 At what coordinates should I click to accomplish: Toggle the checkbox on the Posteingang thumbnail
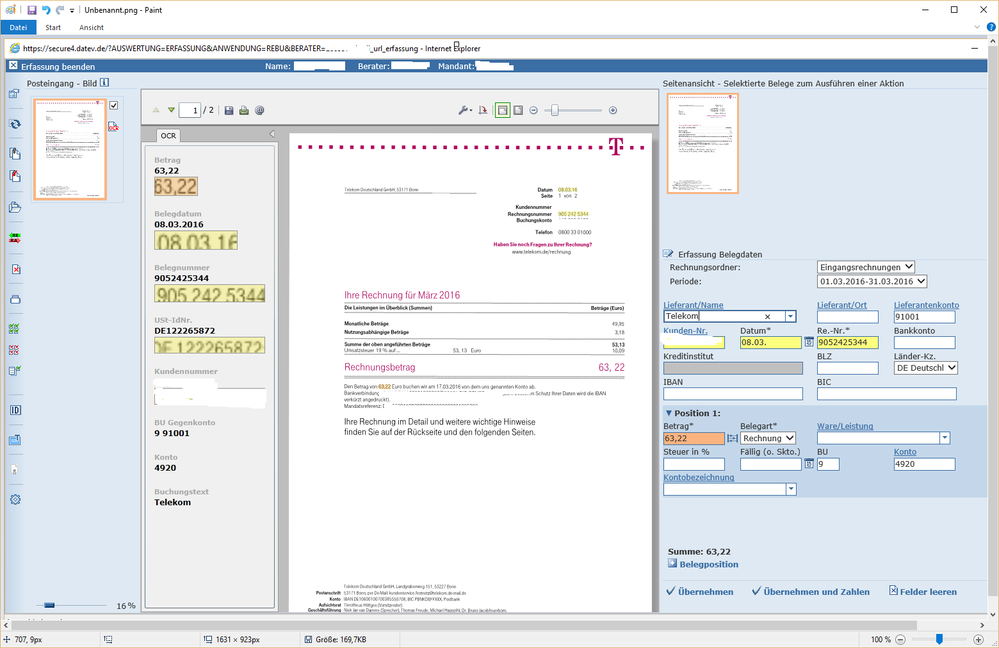click(x=114, y=105)
